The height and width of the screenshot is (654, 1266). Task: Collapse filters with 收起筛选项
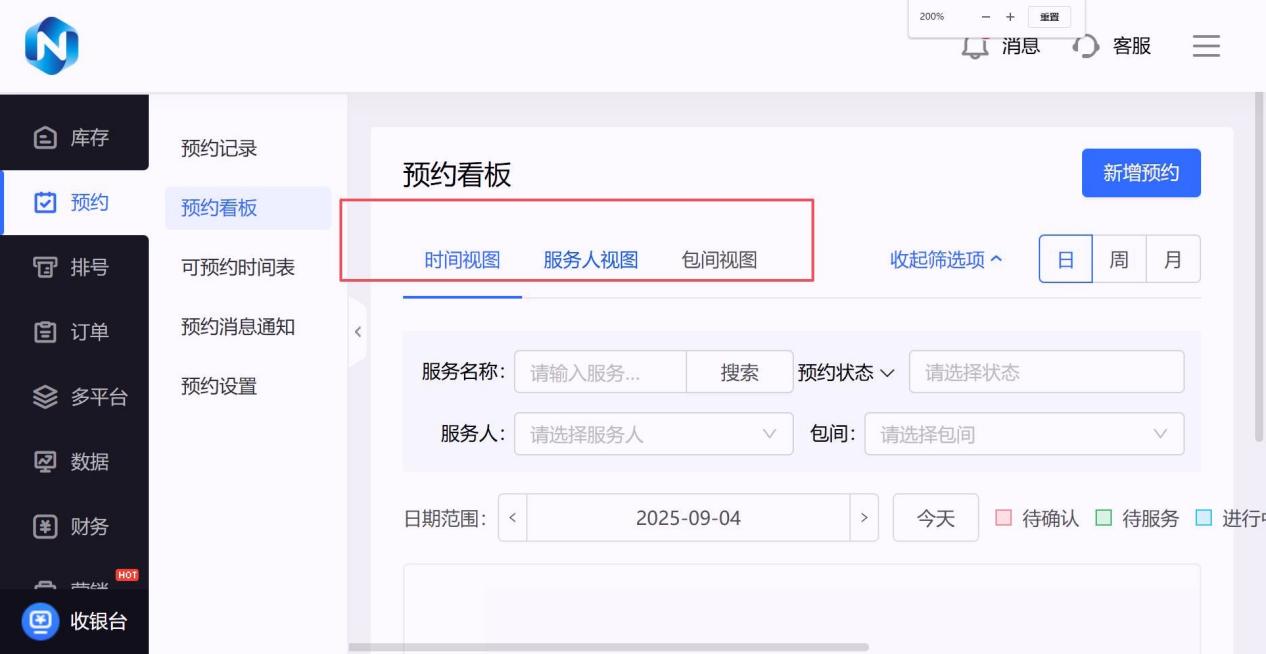point(946,260)
